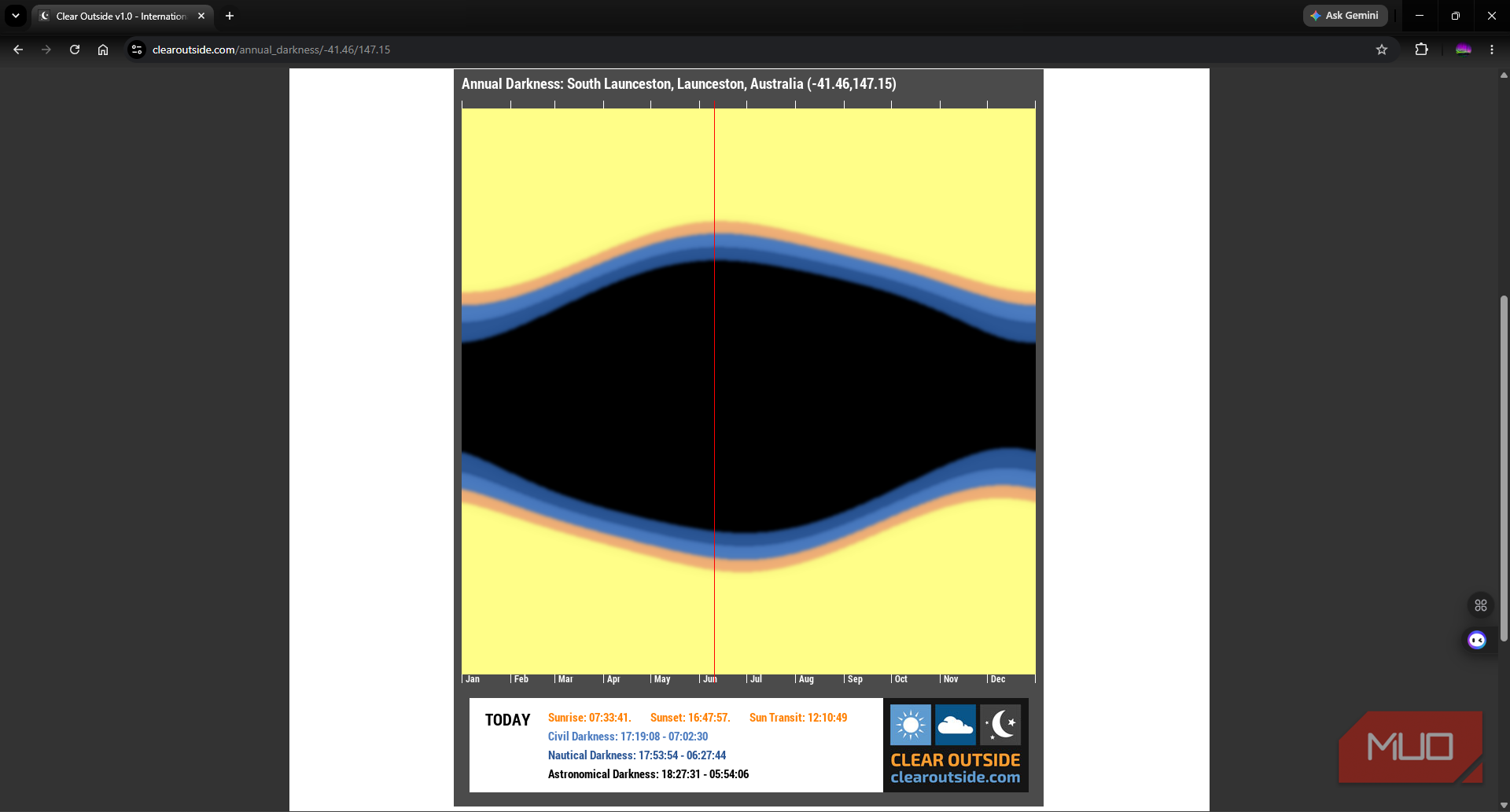
Task: Click the floating grid widget icon
Action: [1481, 605]
